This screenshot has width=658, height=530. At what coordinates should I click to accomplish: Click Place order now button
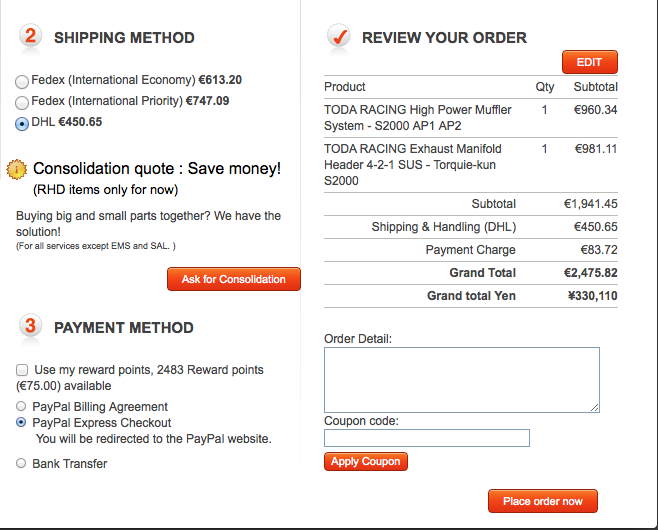[x=542, y=501]
